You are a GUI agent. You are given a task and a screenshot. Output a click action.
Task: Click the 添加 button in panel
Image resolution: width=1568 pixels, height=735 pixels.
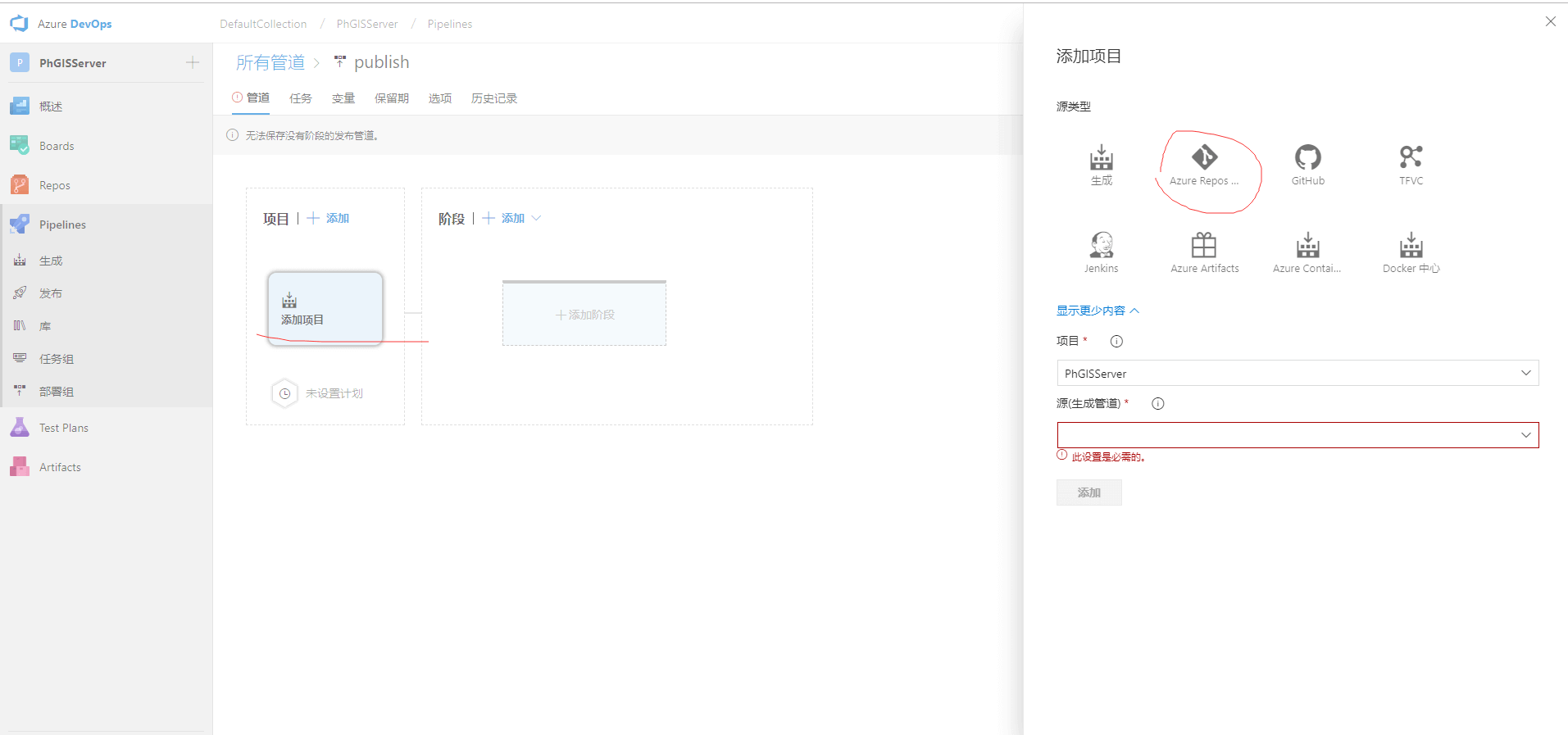coord(1089,492)
